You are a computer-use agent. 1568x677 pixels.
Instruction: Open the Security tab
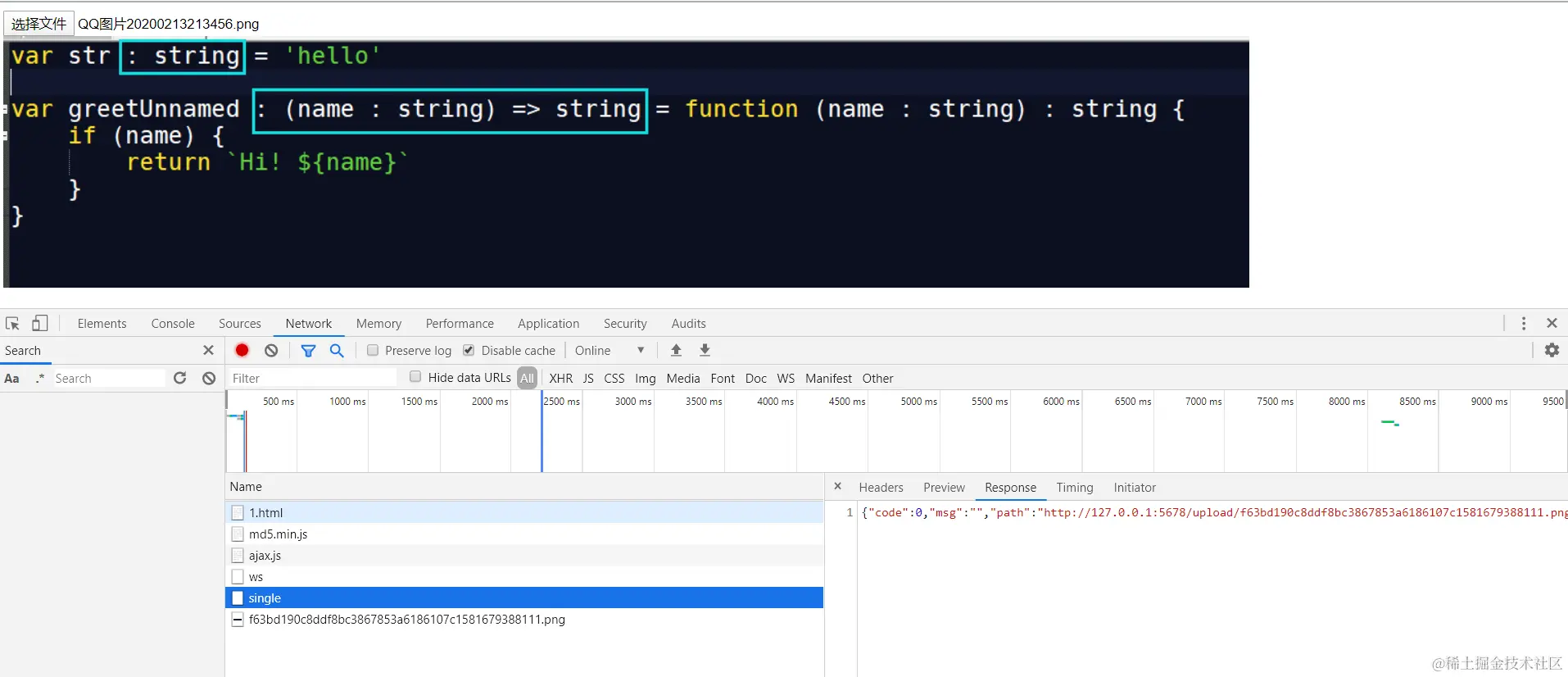click(625, 323)
